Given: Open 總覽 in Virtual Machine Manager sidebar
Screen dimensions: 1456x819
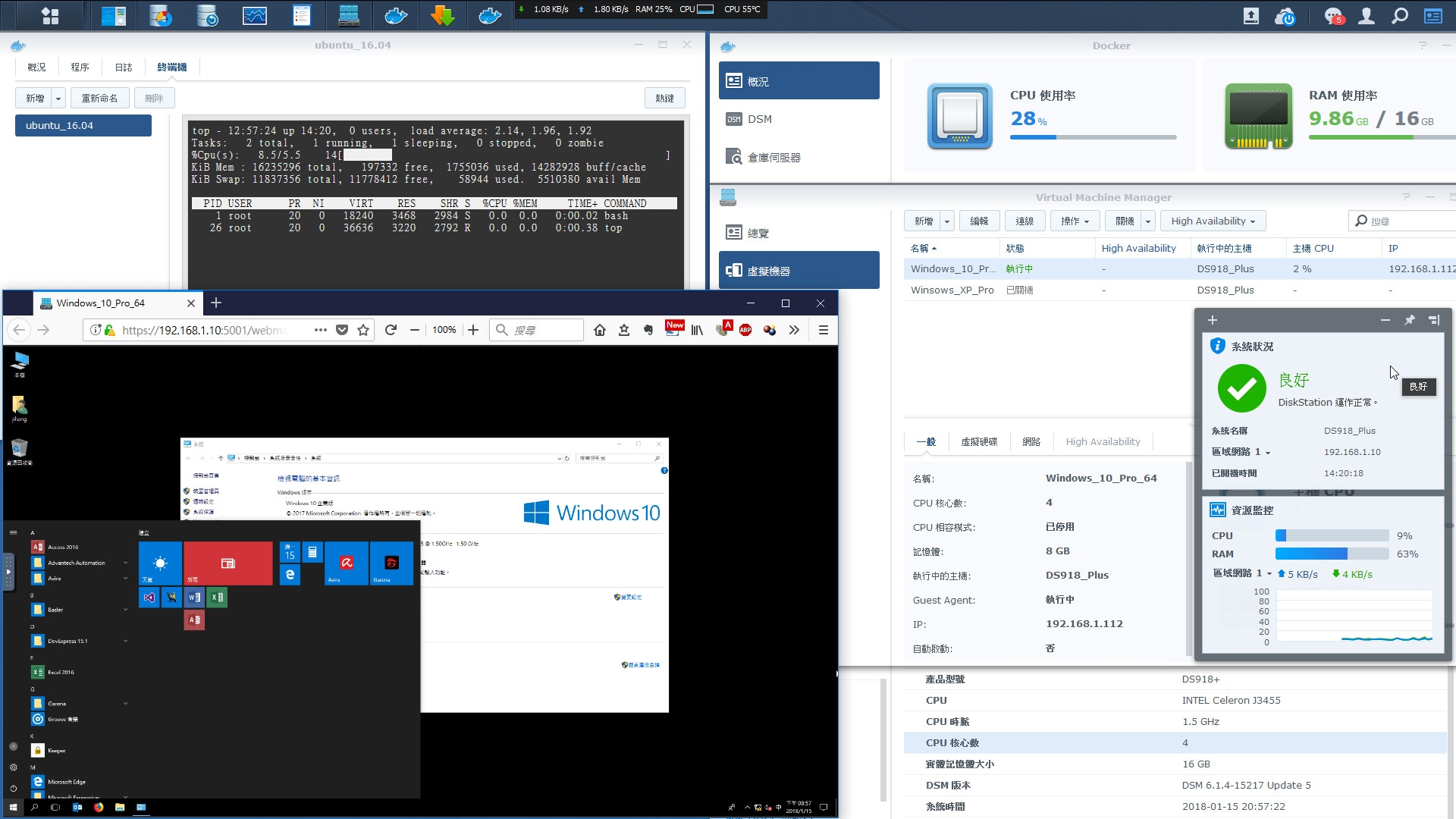Looking at the screenshot, I should (x=799, y=233).
